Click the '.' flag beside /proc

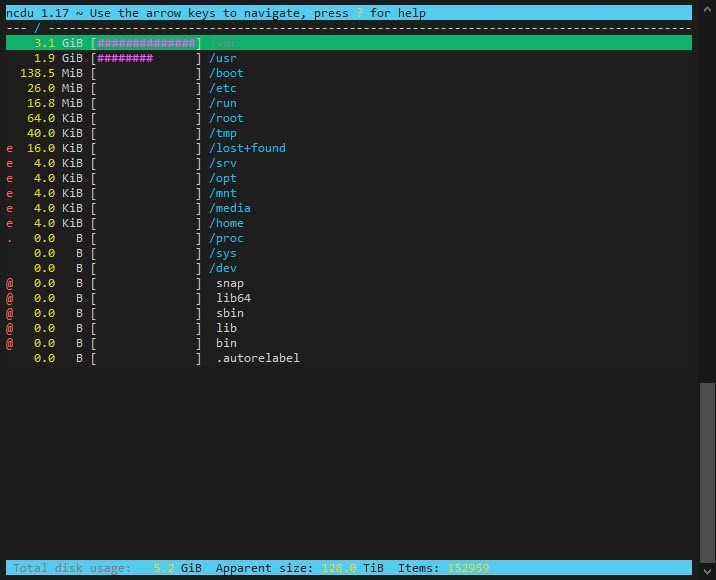click(x=10, y=238)
